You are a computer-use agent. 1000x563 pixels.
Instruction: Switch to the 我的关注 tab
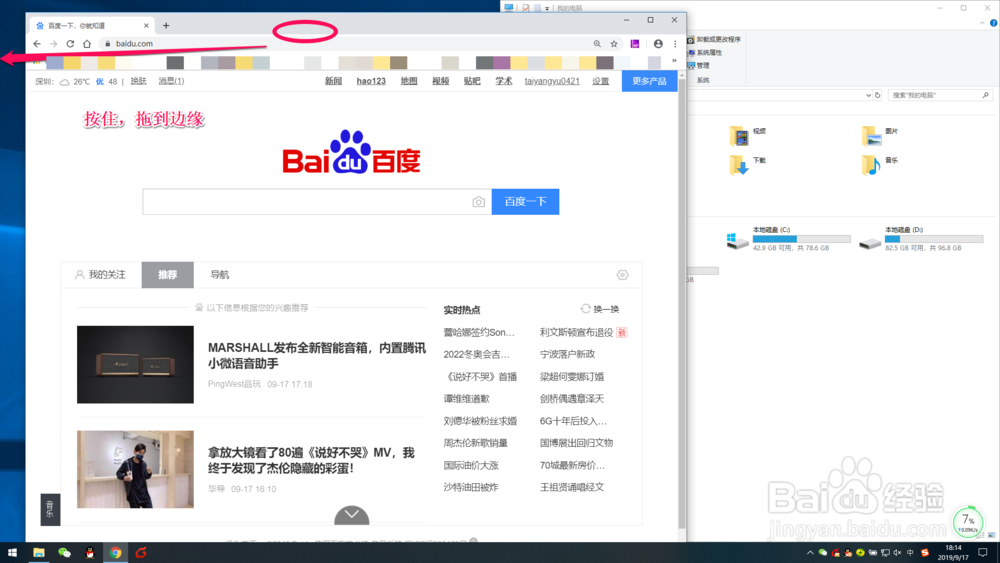101,275
